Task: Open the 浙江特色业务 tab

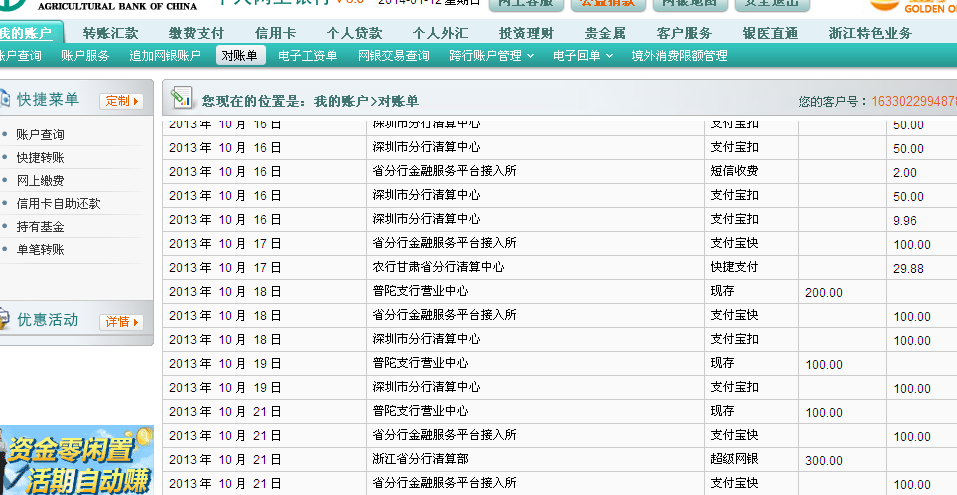Action: coord(870,33)
